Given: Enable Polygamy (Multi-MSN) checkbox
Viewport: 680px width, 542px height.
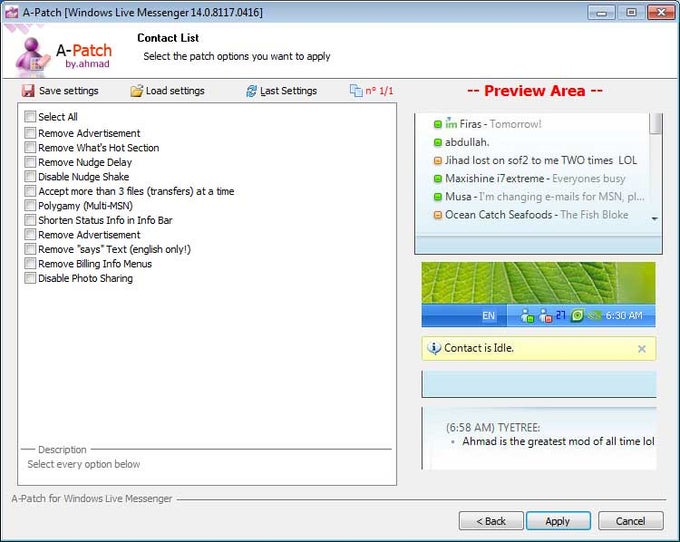Looking at the screenshot, I should [x=30, y=205].
